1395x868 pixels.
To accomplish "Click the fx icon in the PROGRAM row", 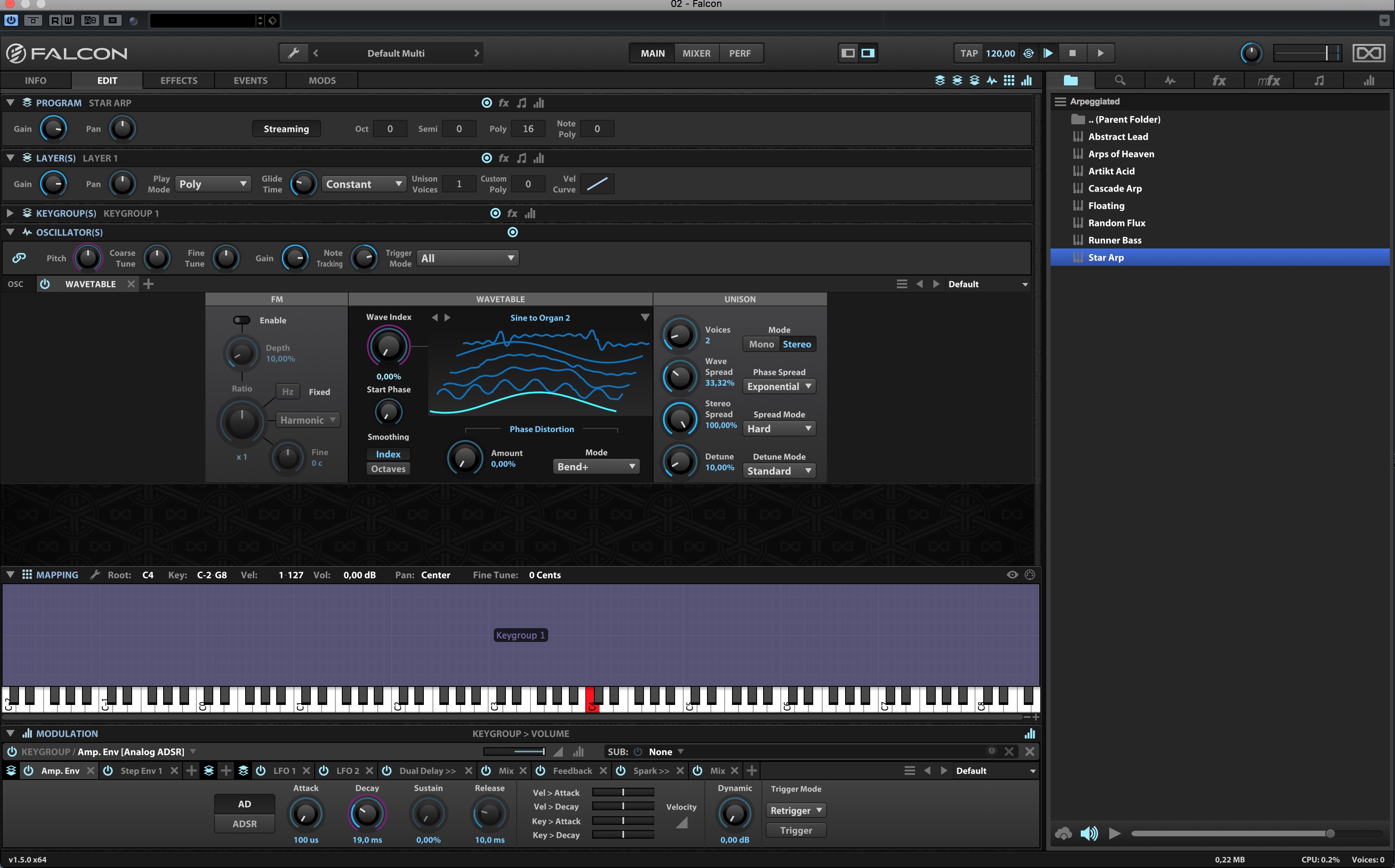I will point(504,103).
